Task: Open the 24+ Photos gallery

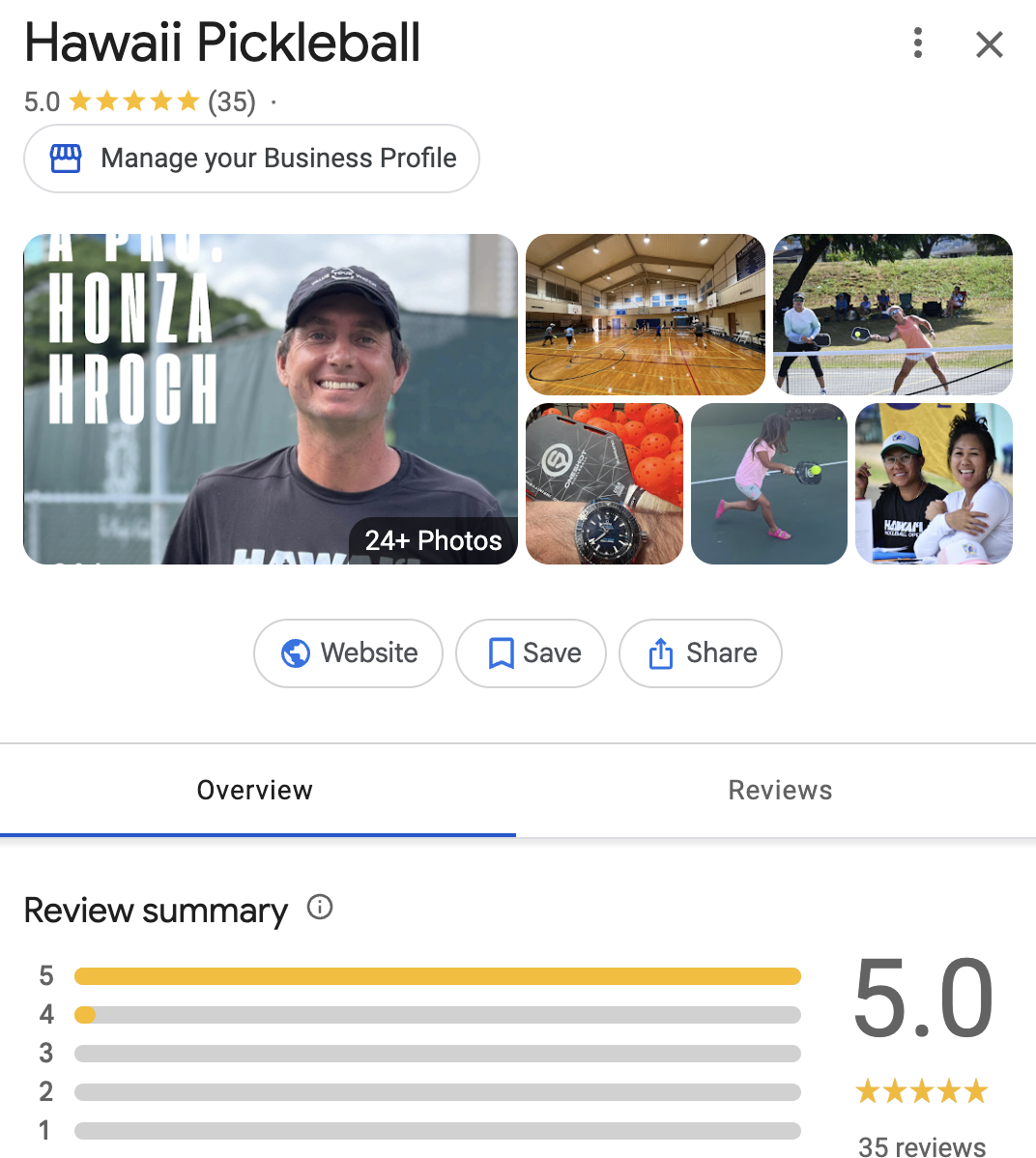Action: coord(431,540)
